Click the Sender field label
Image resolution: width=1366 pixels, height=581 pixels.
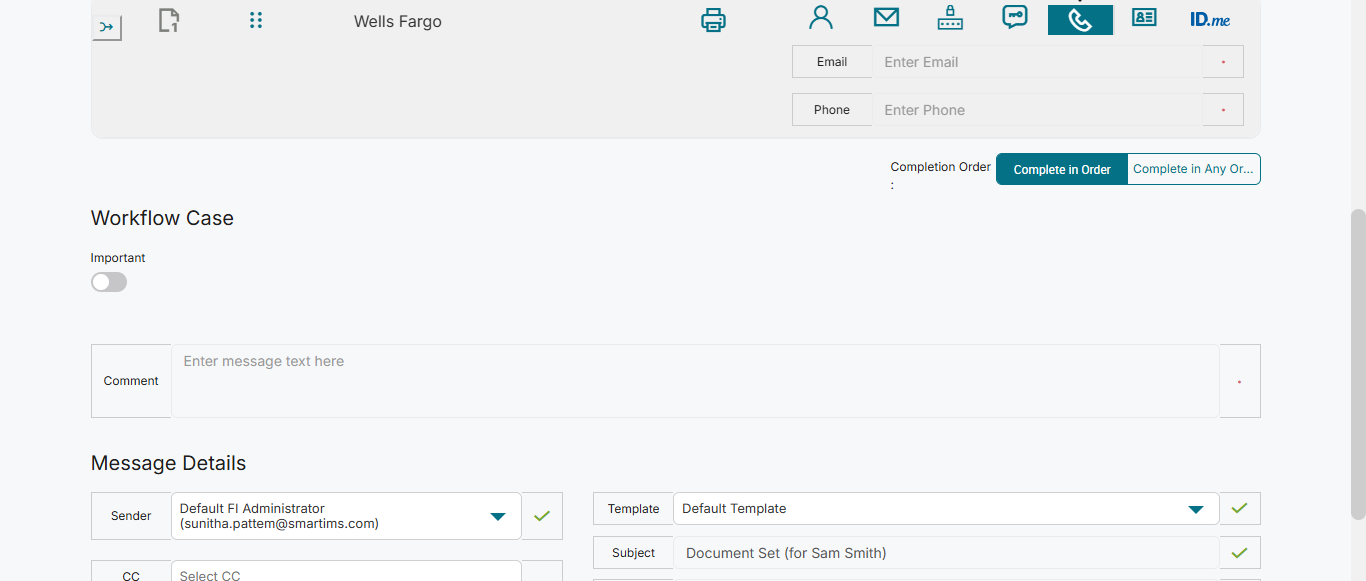click(x=131, y=516)
